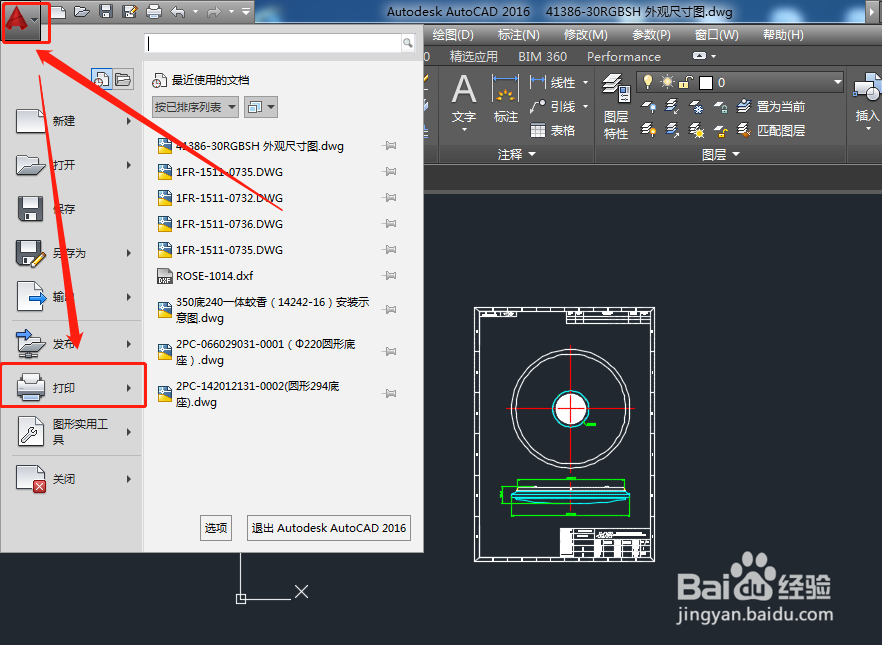This screenshot has width=882, height=645.
Task: Click the 选项 options button
Action: (216, 528)
